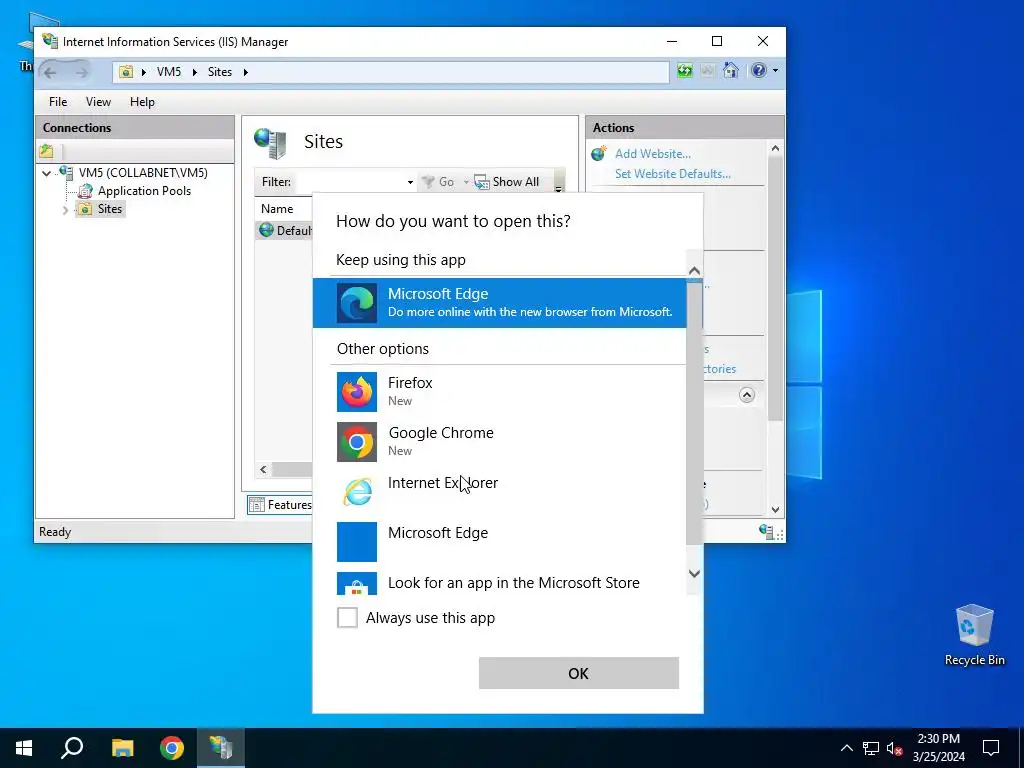Open the Windows Start menu

(24, 748)
